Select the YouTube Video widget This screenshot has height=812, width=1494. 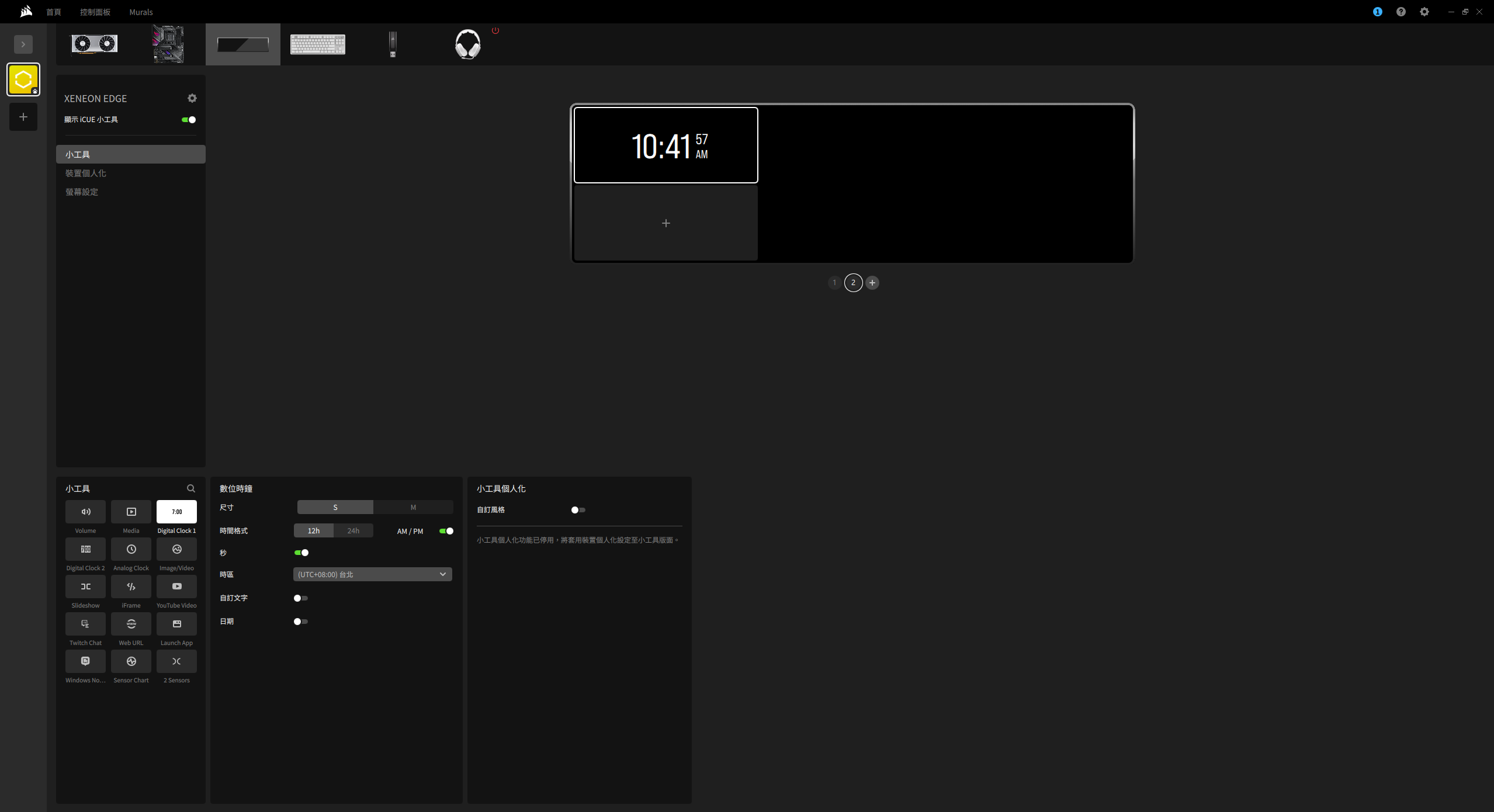point(176,587)
